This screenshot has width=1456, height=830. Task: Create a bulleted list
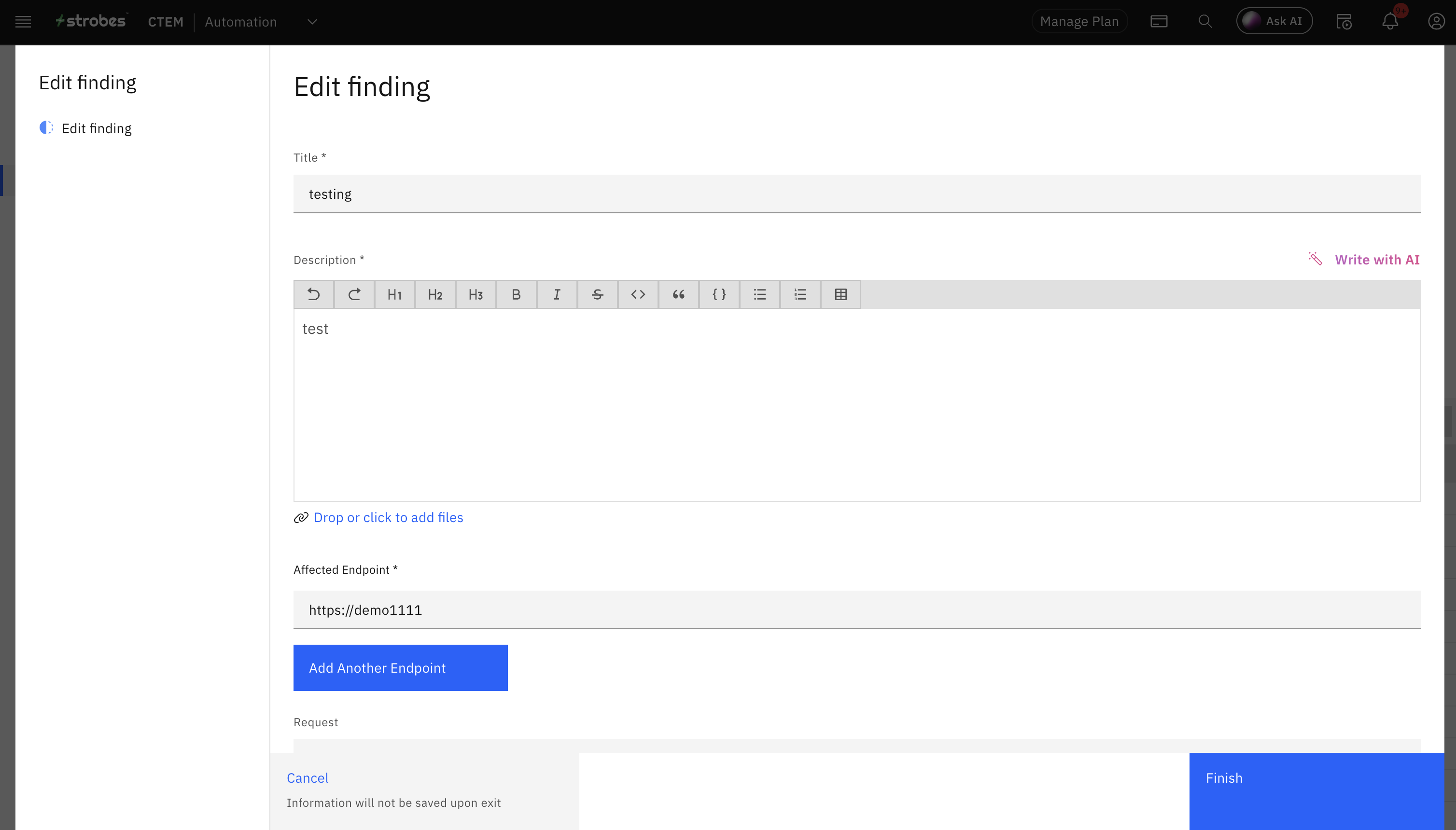click(759, 294)
